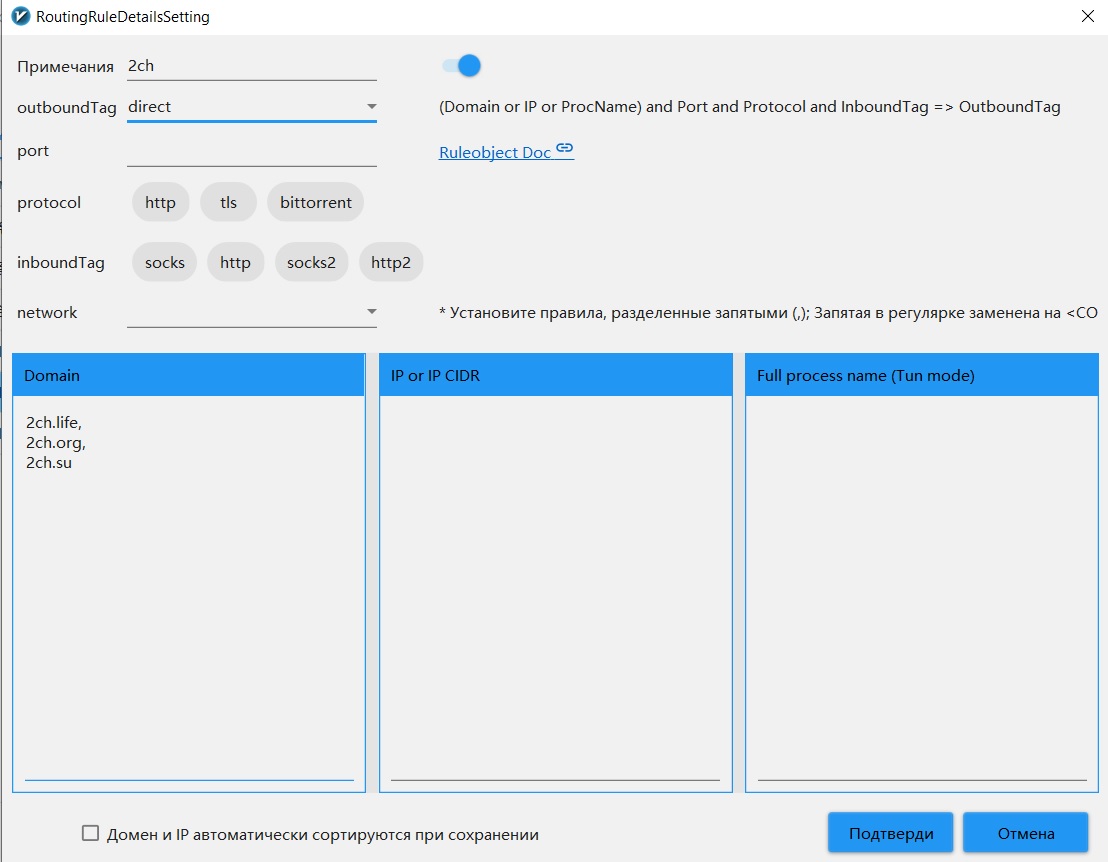Open the link icon next to Ruleobject Doc
Screen dimensions: 1108x862
[x=565, y=148]
